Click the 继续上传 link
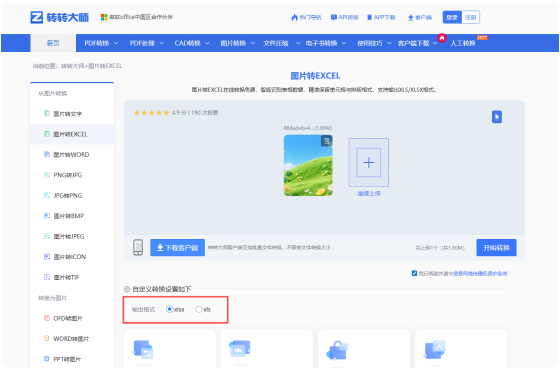This screenshot has width=560, height=369. [x=369, y=193]
